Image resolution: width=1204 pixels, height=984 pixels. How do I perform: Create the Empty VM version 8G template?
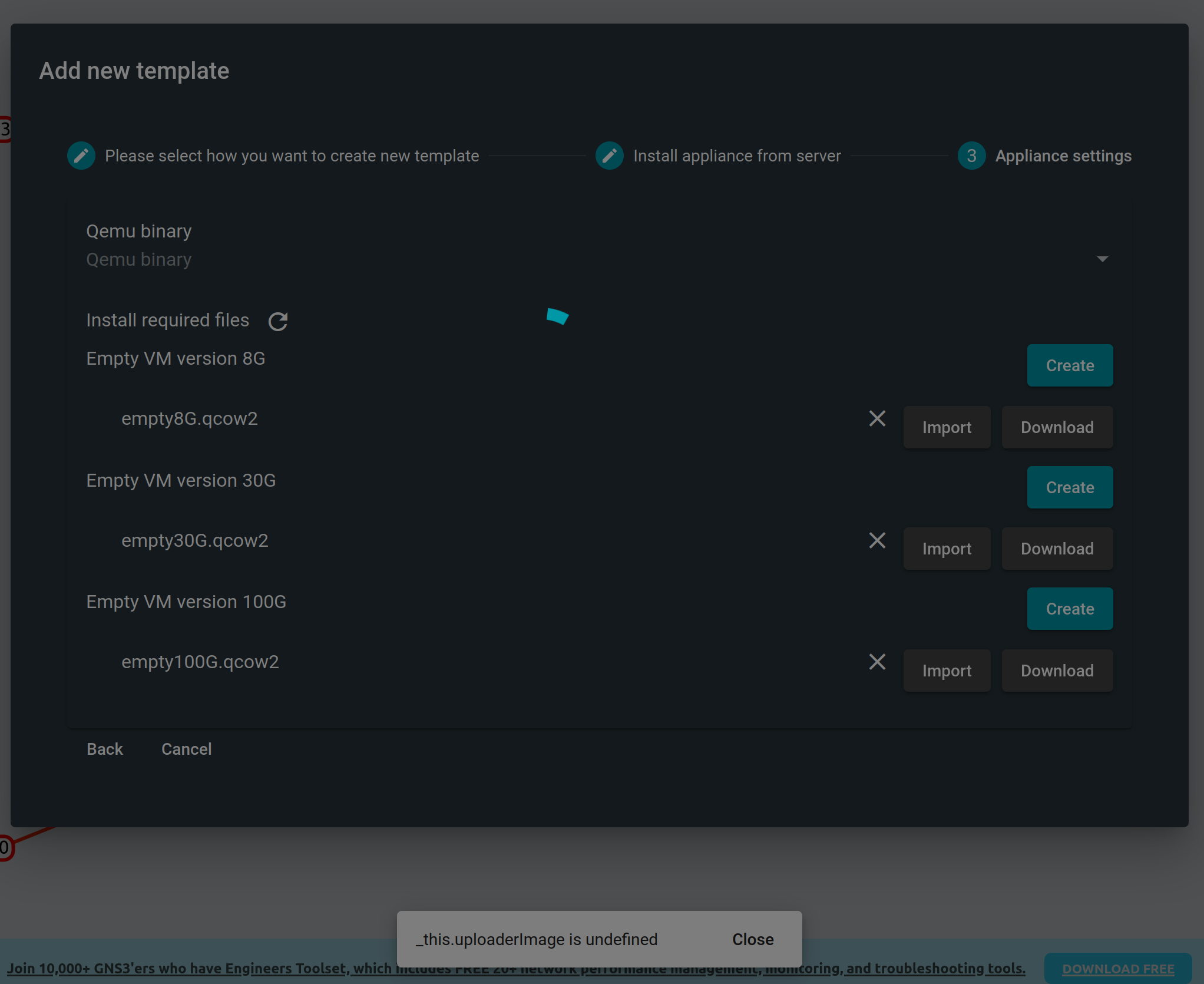1070,365
